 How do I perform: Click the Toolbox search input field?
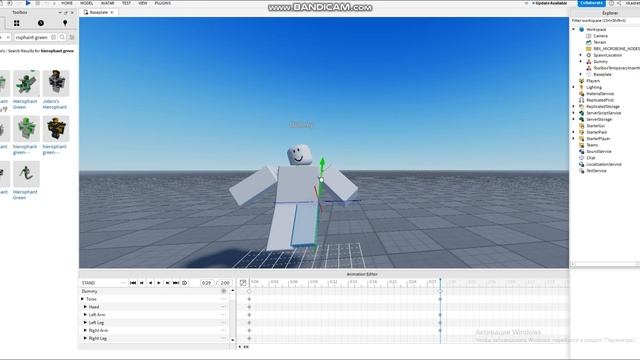click(x=33, y=37)
